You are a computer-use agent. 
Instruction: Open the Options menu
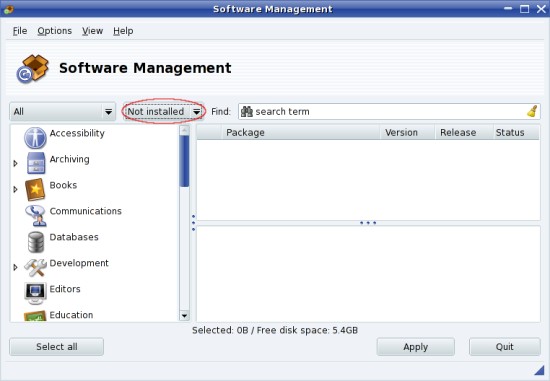tap(54, 31)
